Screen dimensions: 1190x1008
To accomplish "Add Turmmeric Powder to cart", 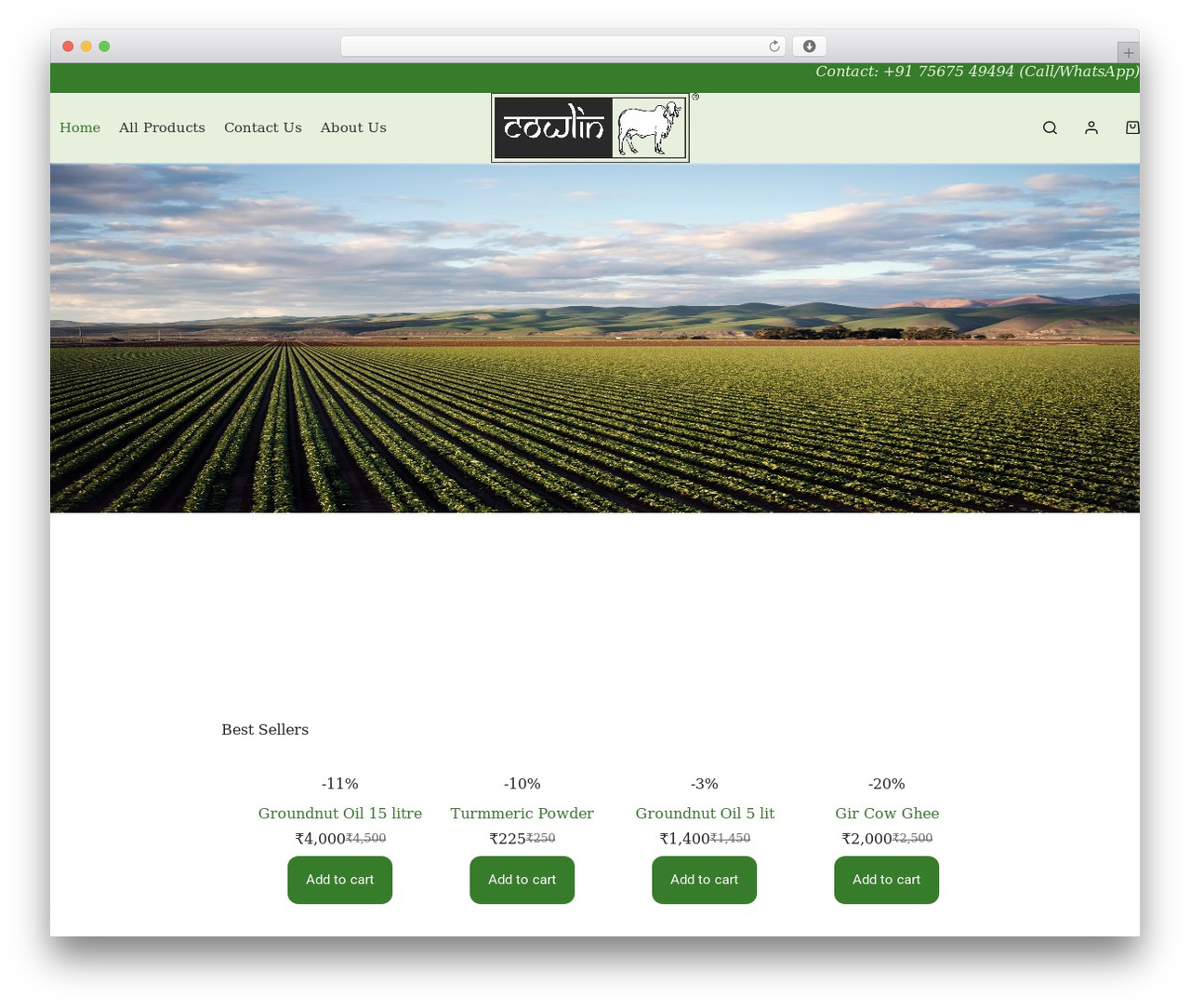I will 522,880.
